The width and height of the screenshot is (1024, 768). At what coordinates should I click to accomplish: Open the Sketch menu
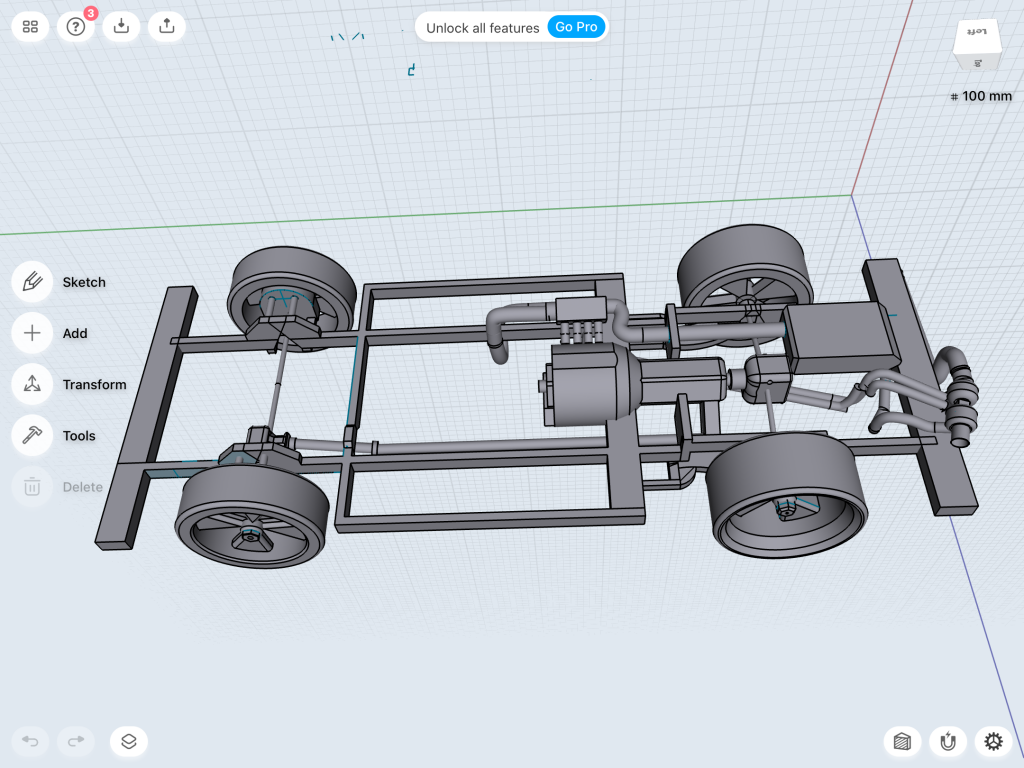(32, 282)
